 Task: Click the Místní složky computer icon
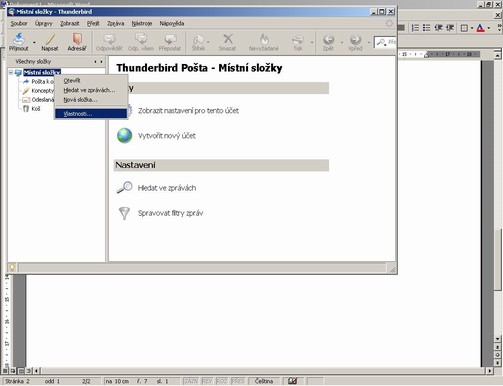click(x=19, y=72)
